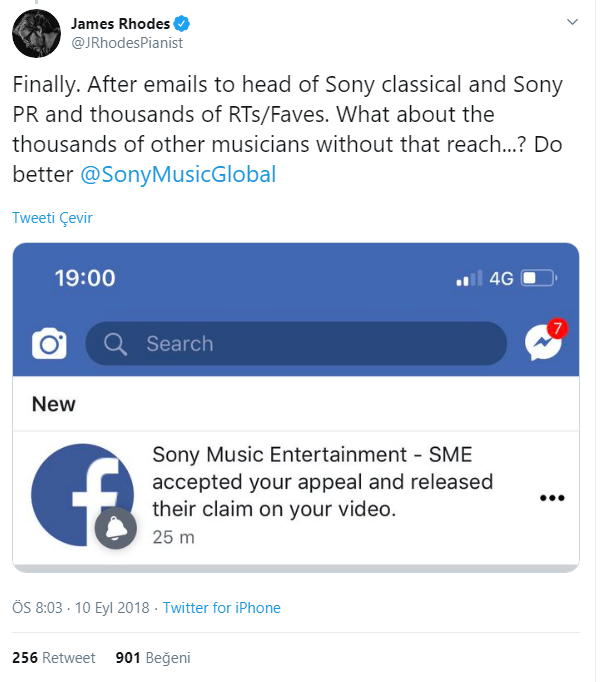Open the tweet options chevron
The image size is (600, 682).
[x=572, y=21]
